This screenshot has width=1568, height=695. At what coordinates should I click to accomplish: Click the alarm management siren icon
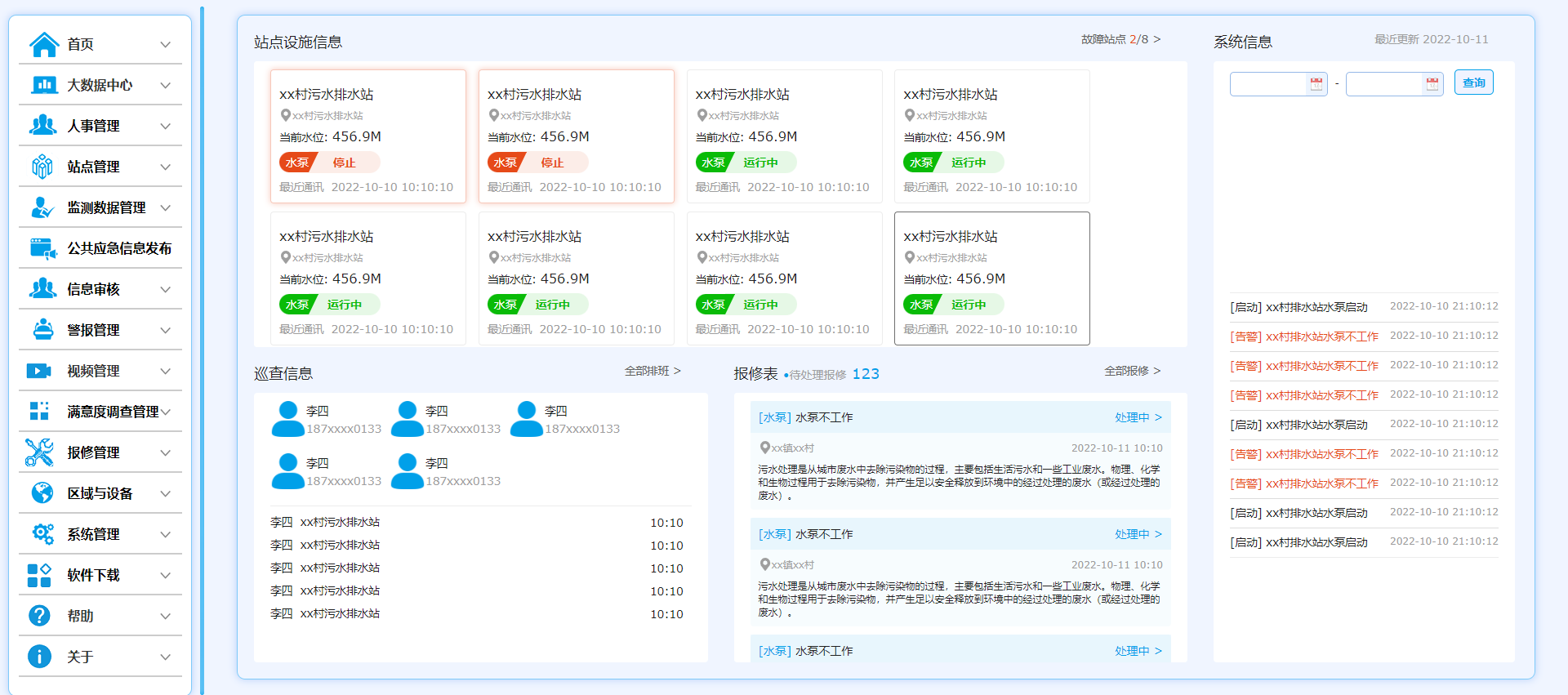pyautogui.click(x=42, y=330)
